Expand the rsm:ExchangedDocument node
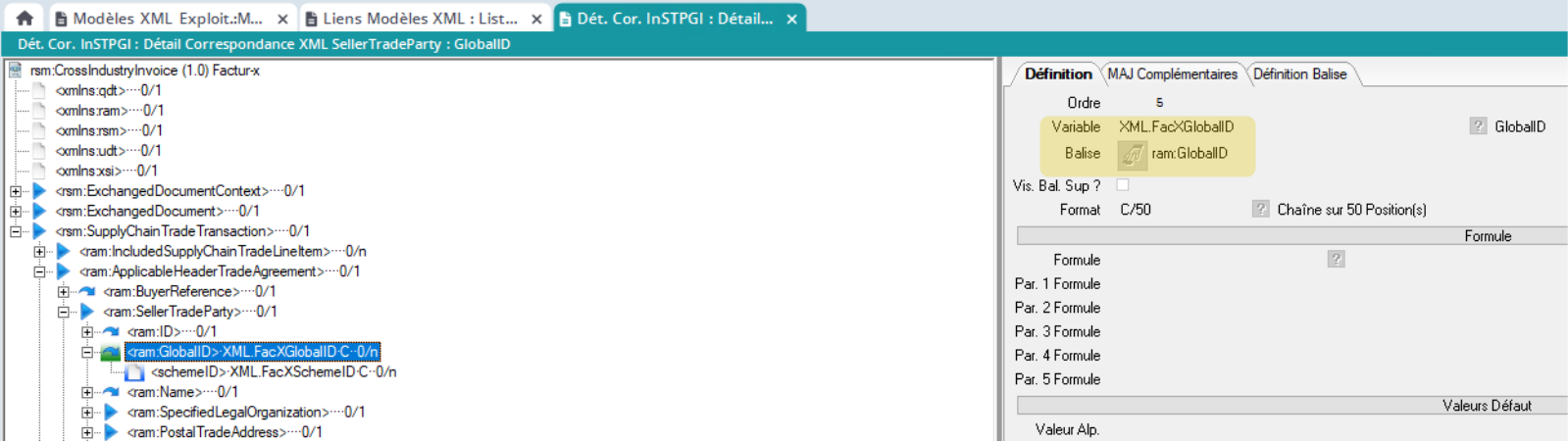The height and width of the screenshot is (441, 1568). point(16,212)
